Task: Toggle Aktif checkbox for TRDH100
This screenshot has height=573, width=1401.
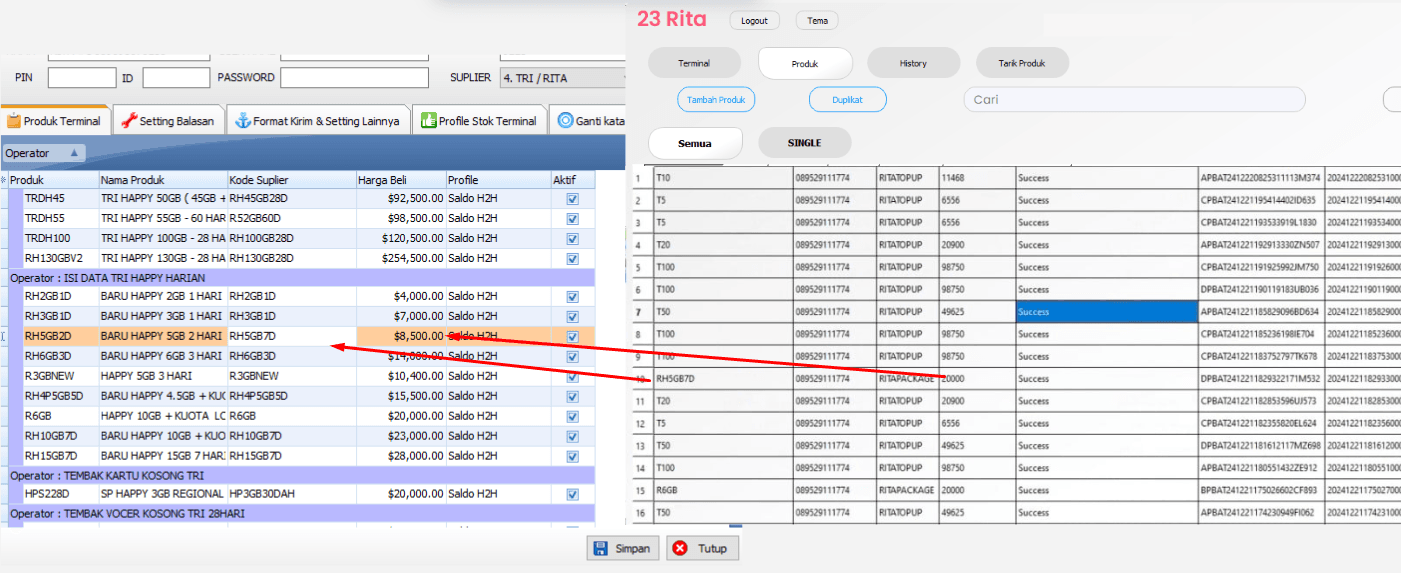Action: (572, 238)
